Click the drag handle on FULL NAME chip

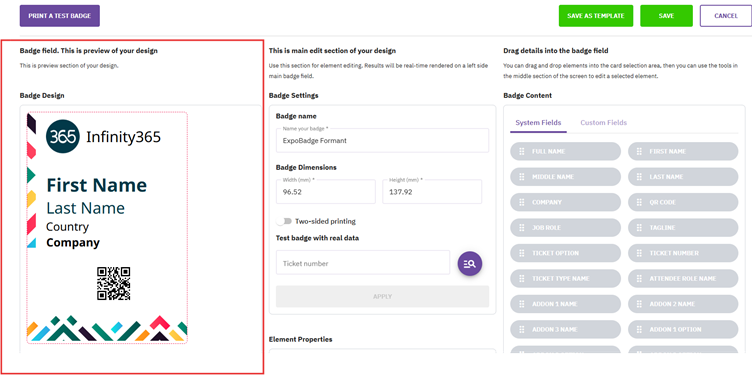(x=521, y=152)
